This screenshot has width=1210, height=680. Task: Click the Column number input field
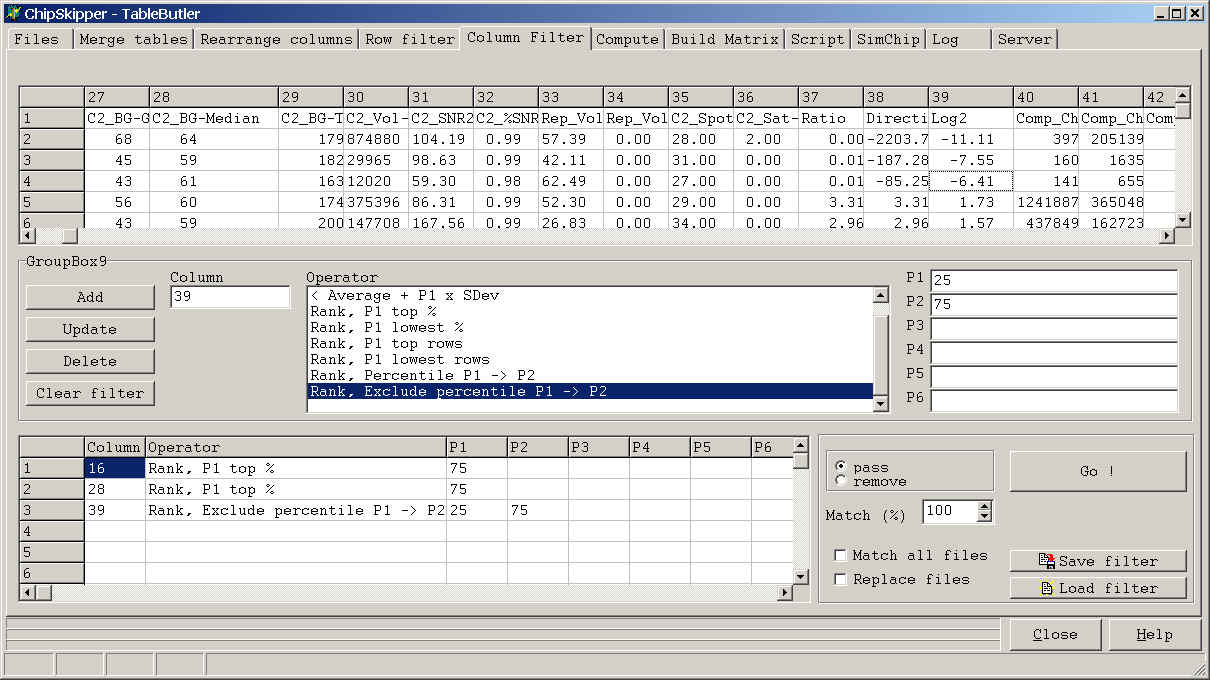(x=230, y=297)
